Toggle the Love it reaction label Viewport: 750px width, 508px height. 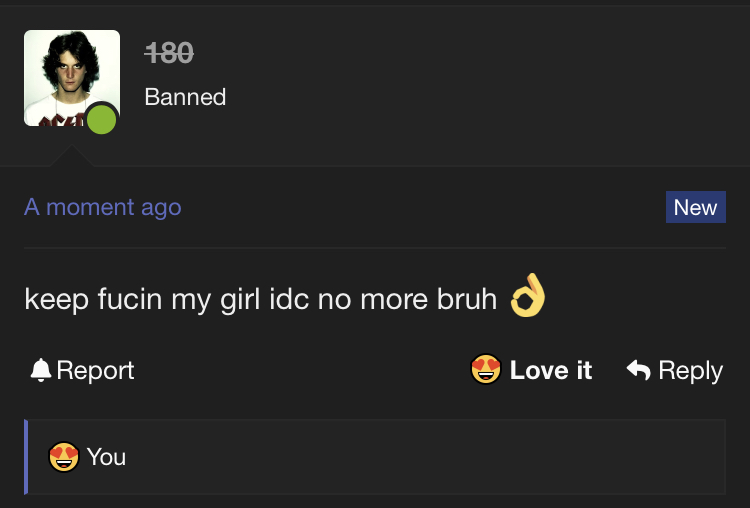(x=551, y=370)
